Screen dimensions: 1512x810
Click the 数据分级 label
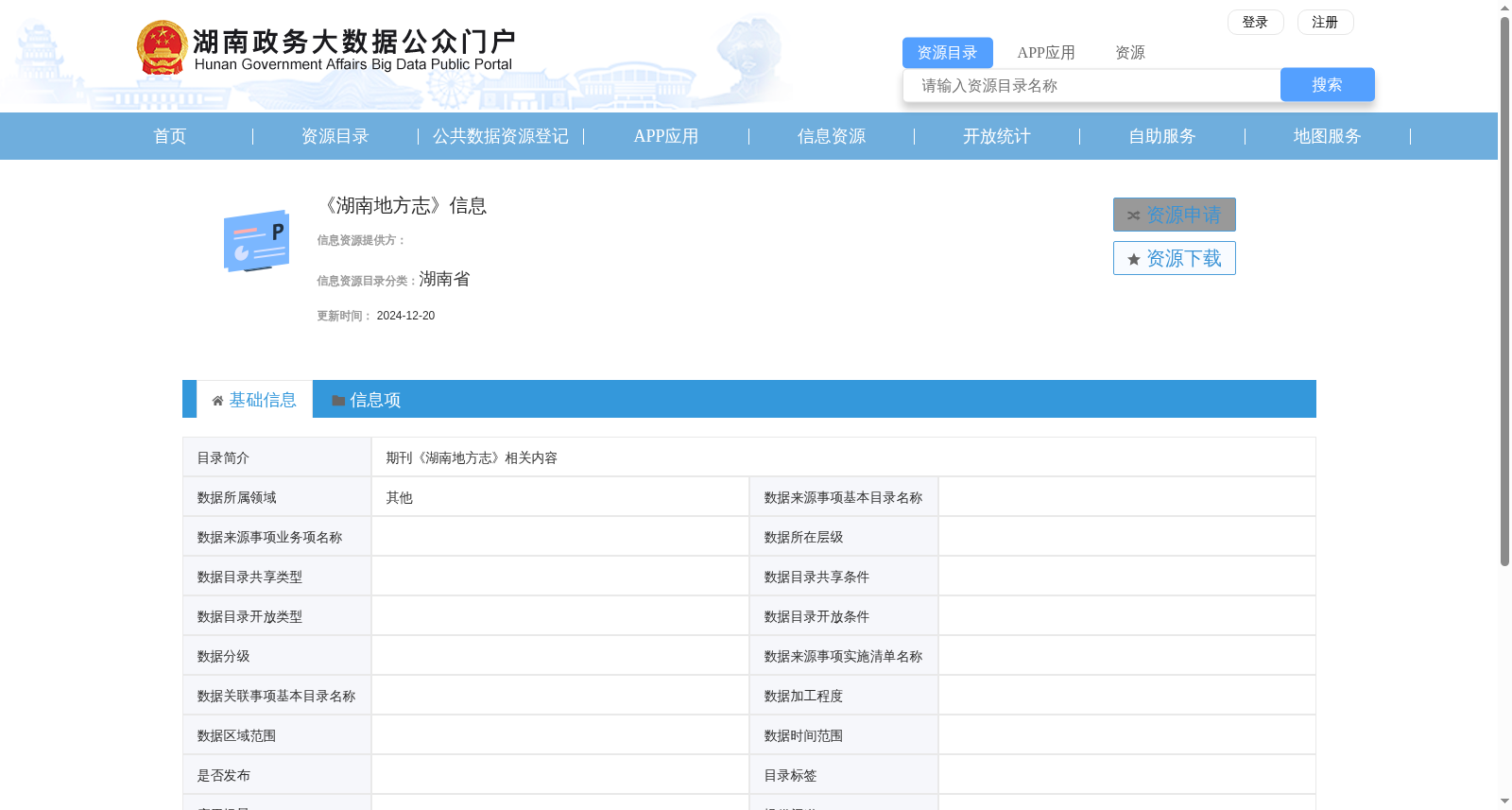[223, 656]
